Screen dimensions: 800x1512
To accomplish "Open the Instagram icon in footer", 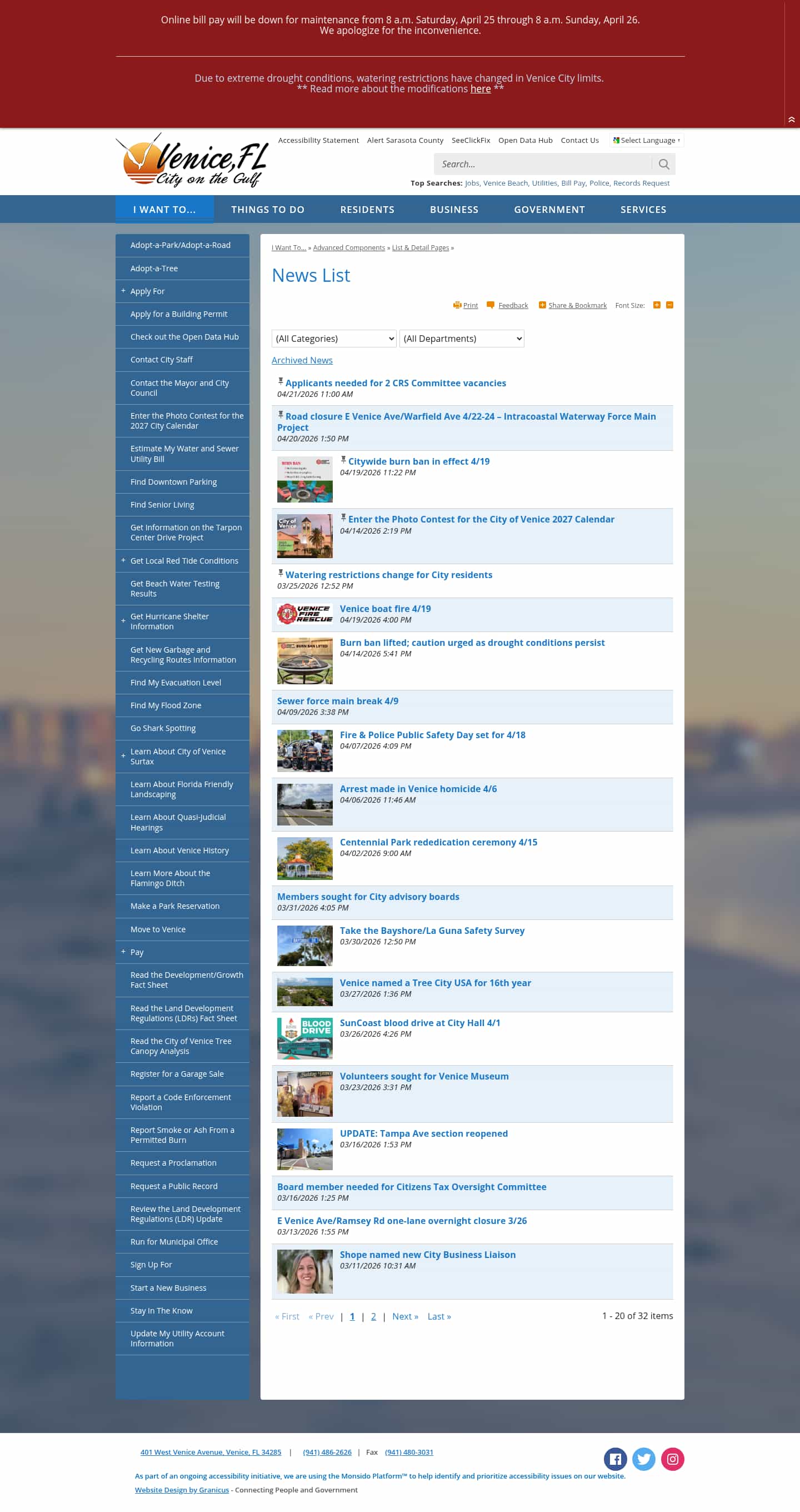I will pyautogui.click(x=672, y=1459).
